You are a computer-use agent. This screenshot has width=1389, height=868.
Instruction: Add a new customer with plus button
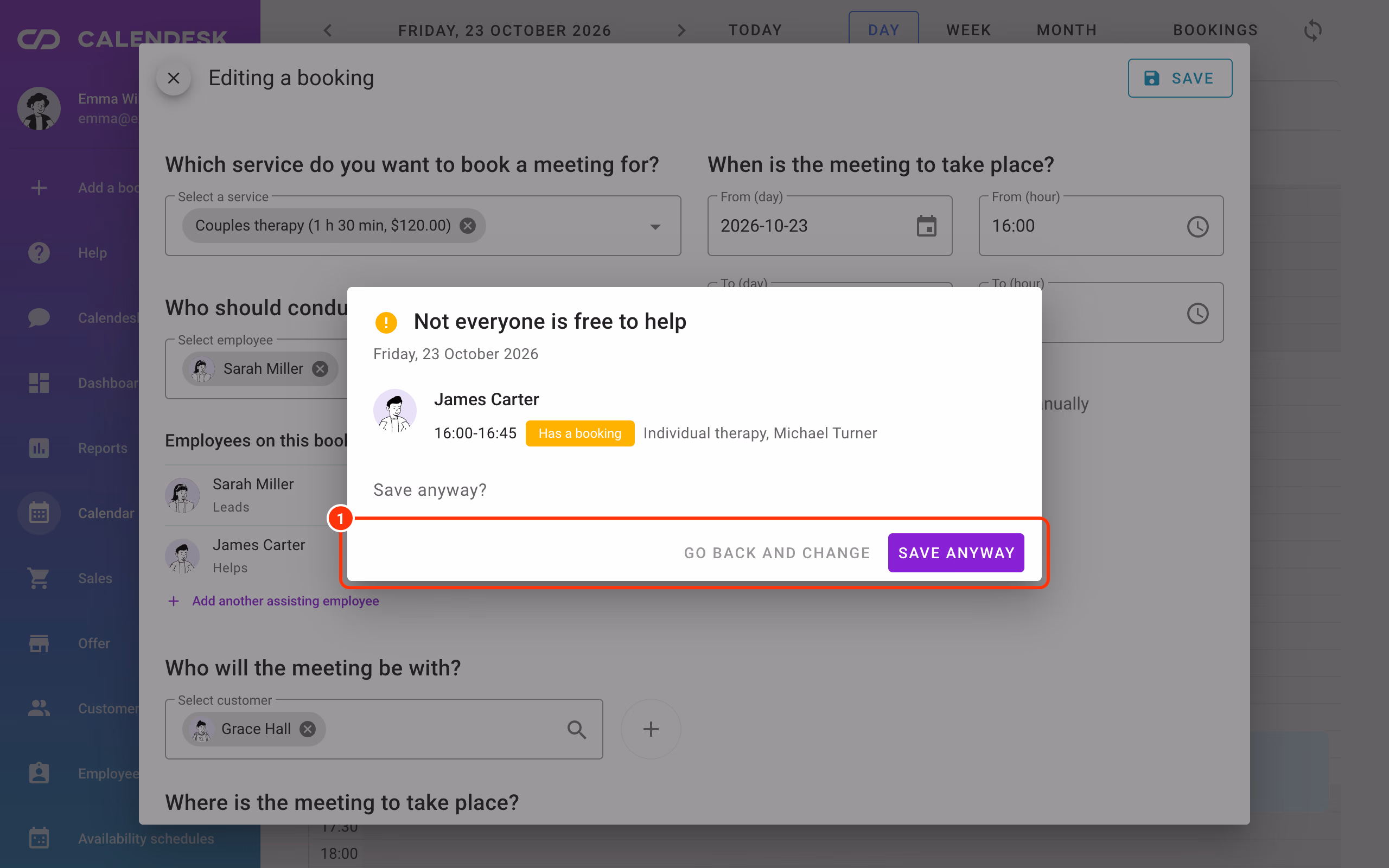(651, 729)
